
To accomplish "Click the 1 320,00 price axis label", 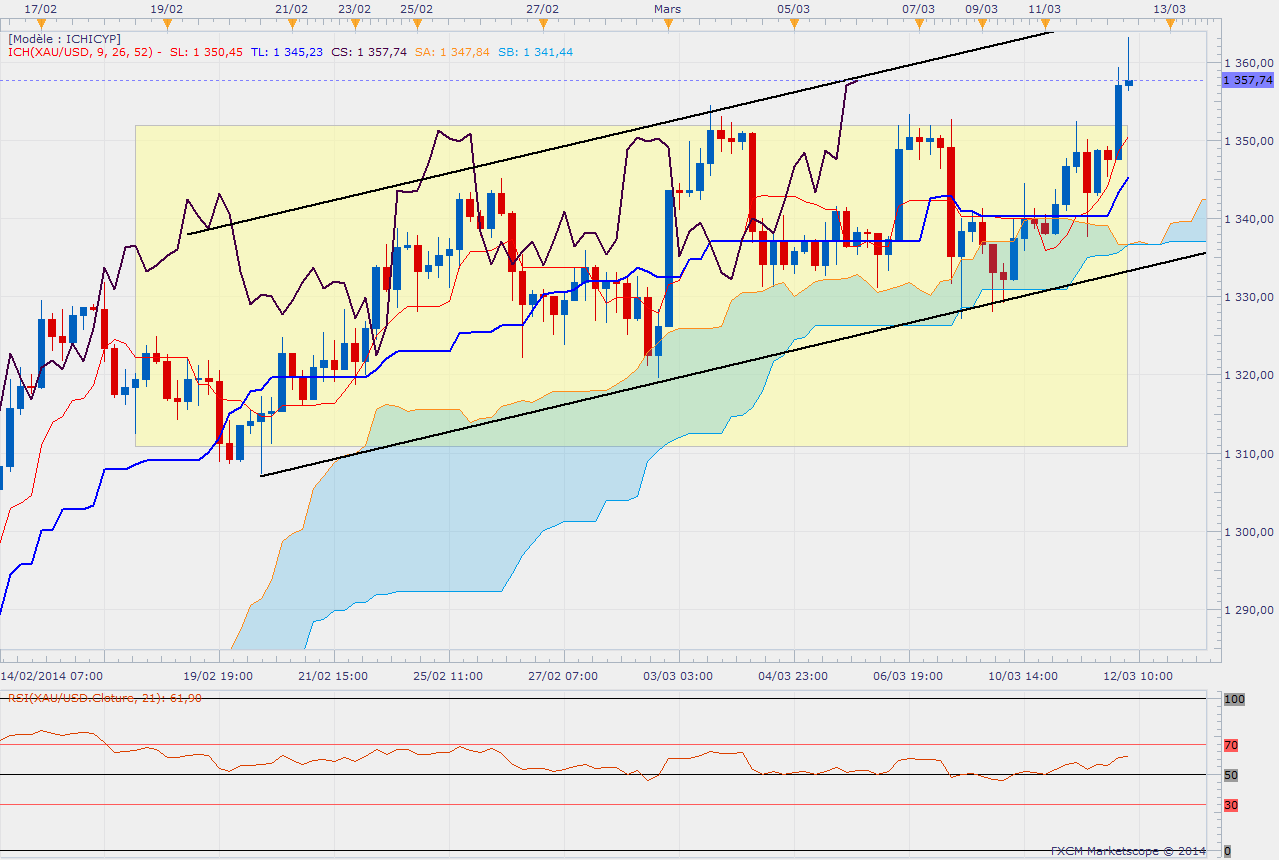I will point(1248,375).
